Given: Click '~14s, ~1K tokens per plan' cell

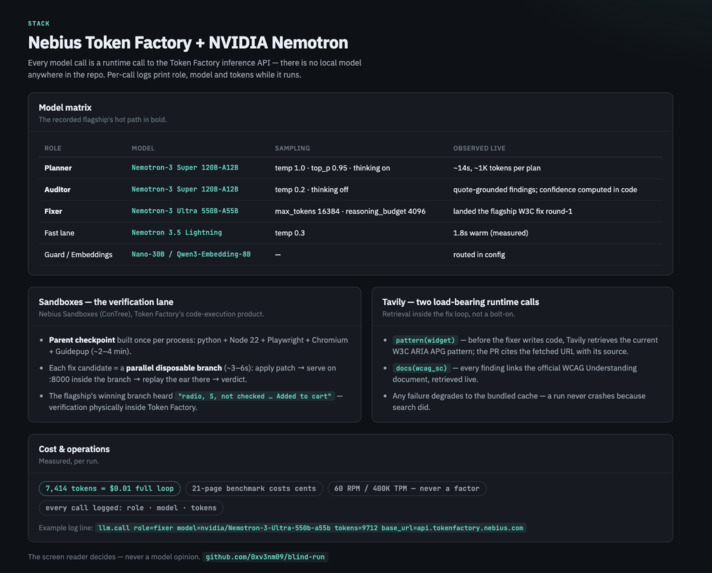Looking at the screenshot, I should (497, 168).
